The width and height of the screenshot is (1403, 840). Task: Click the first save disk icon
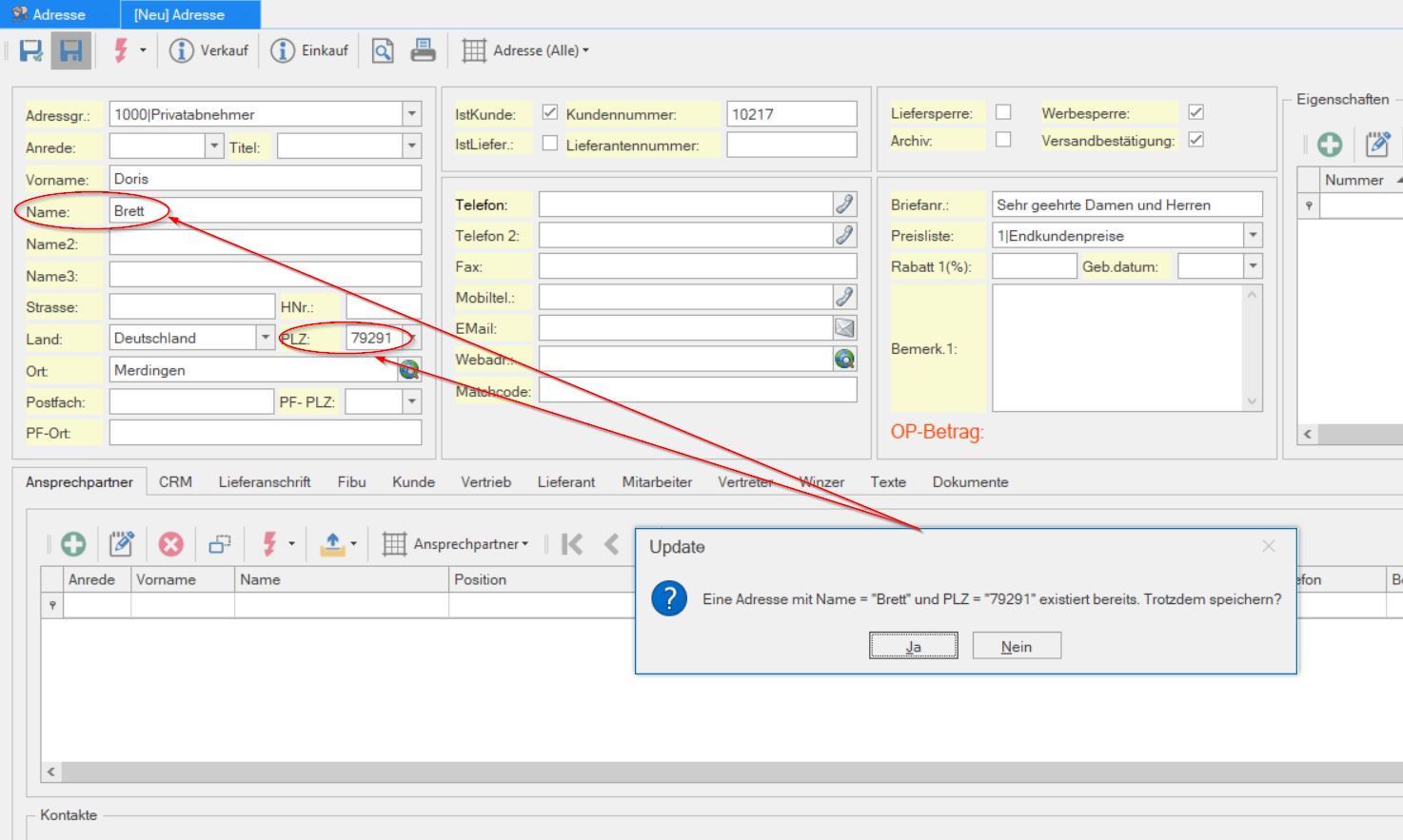coord(31,50)
